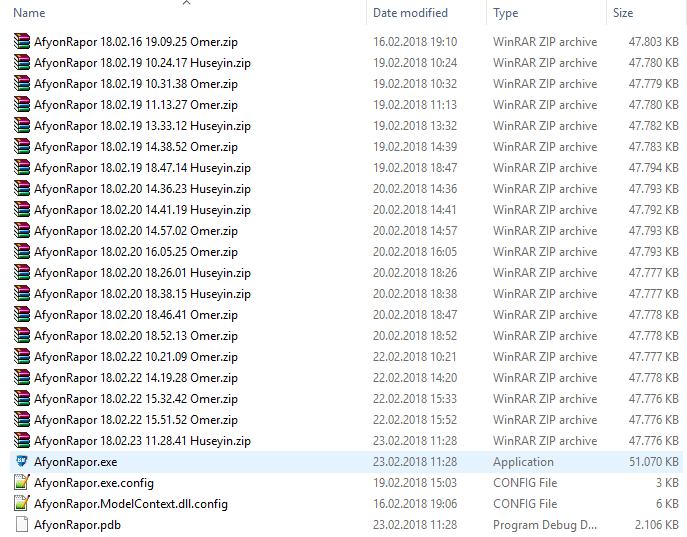The width and height of the screenshot is (687, 537).
Task: Click the archive icon of AfyonRapor 18.02.19 10.31.38 Omer.zip
Action: (x=21, y=83)
